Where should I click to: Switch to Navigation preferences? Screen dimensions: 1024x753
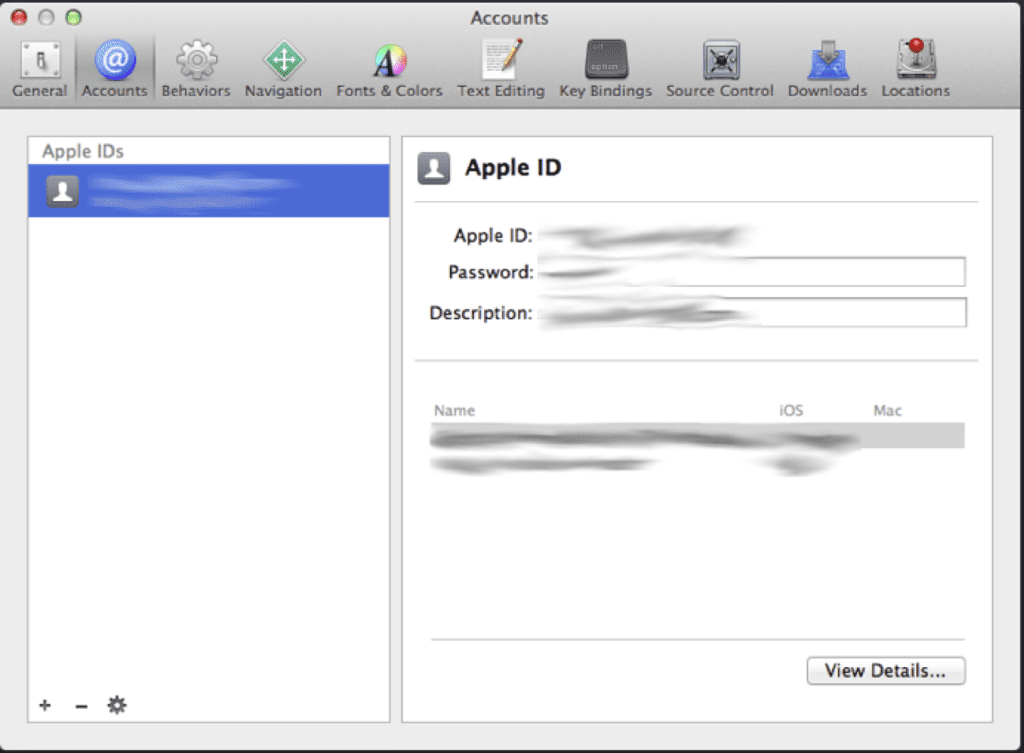coord(283,70)
